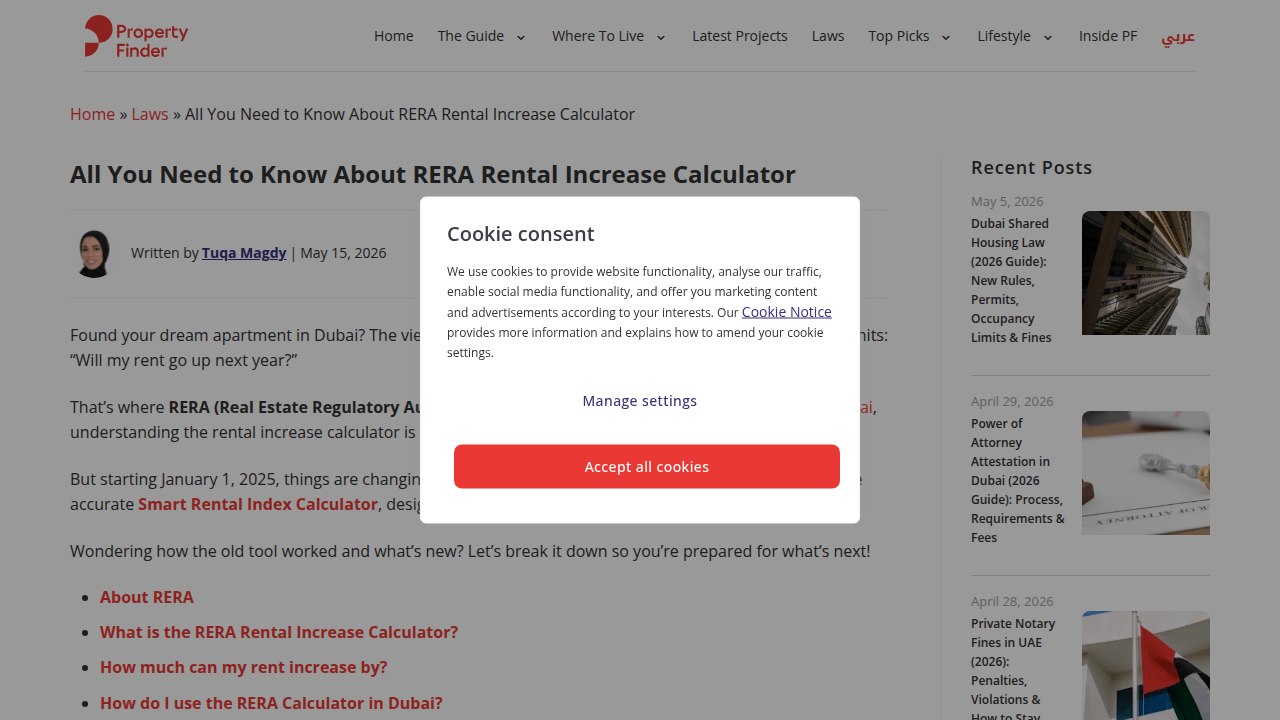Viewport: 1280px width, 720px height.
Task: Jump to What is the RERA Rental Increase Calculator
Action: pos(279,632)
